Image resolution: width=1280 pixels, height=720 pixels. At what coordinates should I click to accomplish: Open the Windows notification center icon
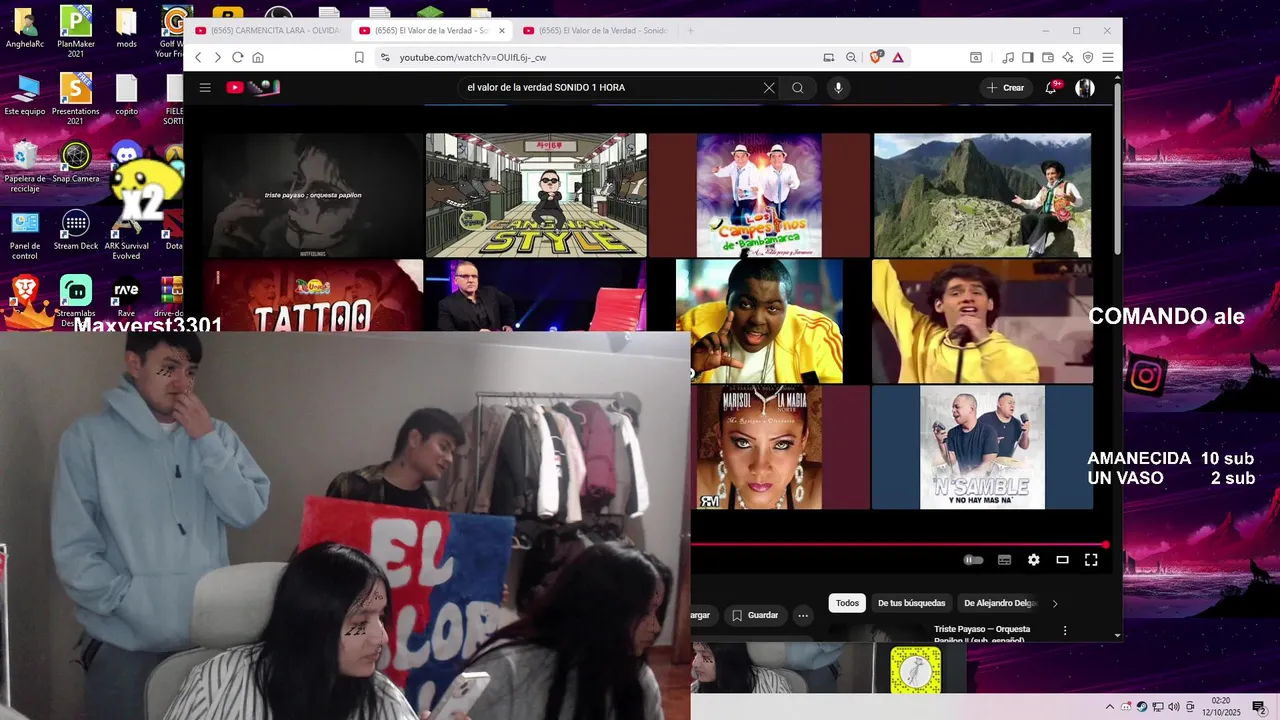tap(1259, 707)
